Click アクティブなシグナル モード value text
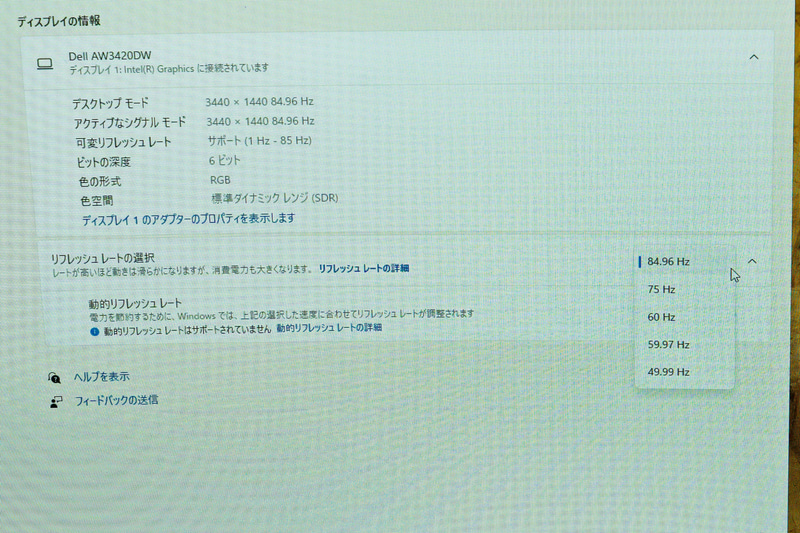The height and width of the screenshot is (533, 800). click(x=260, y=121)
